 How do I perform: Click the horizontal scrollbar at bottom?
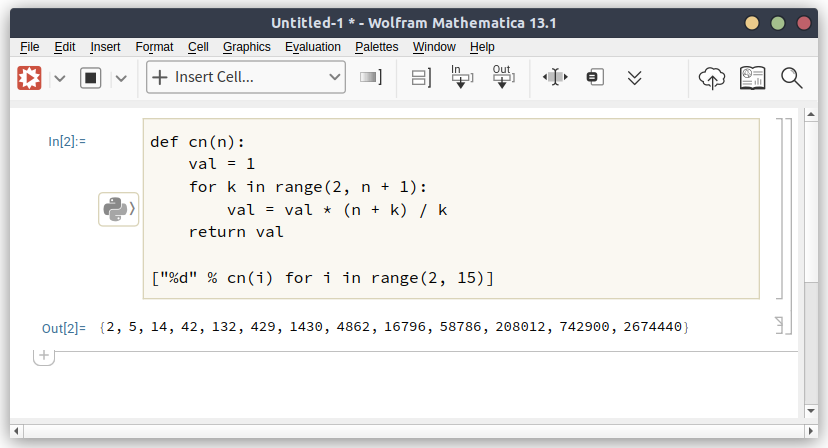pos(413,431)
